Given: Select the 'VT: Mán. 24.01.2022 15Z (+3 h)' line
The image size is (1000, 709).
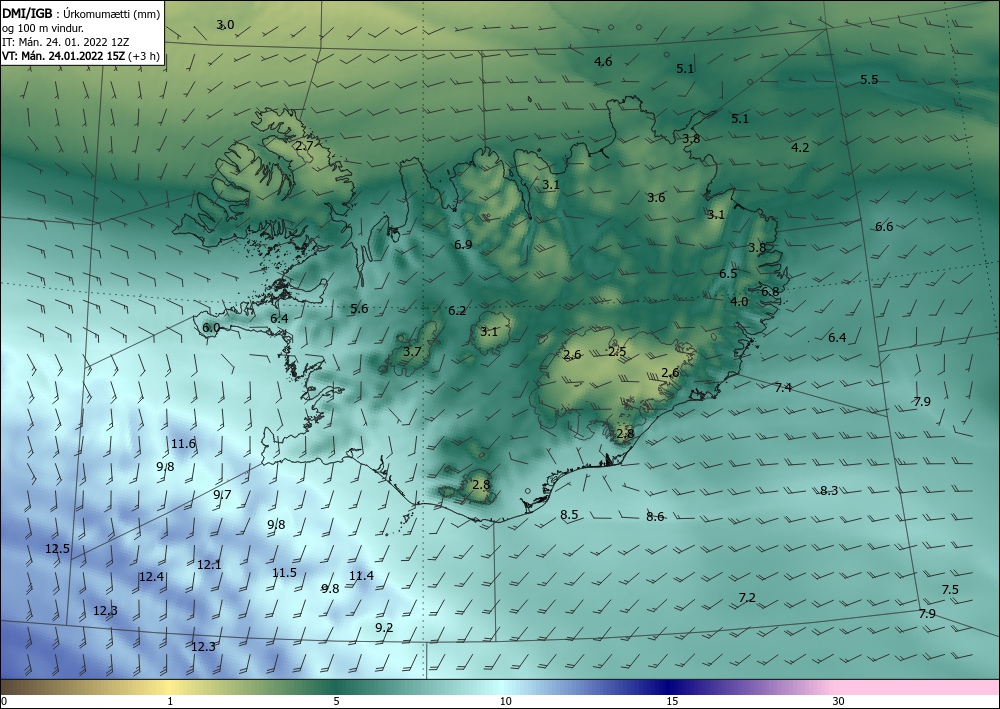Looking at the screenshot, I should click(81, 56).
